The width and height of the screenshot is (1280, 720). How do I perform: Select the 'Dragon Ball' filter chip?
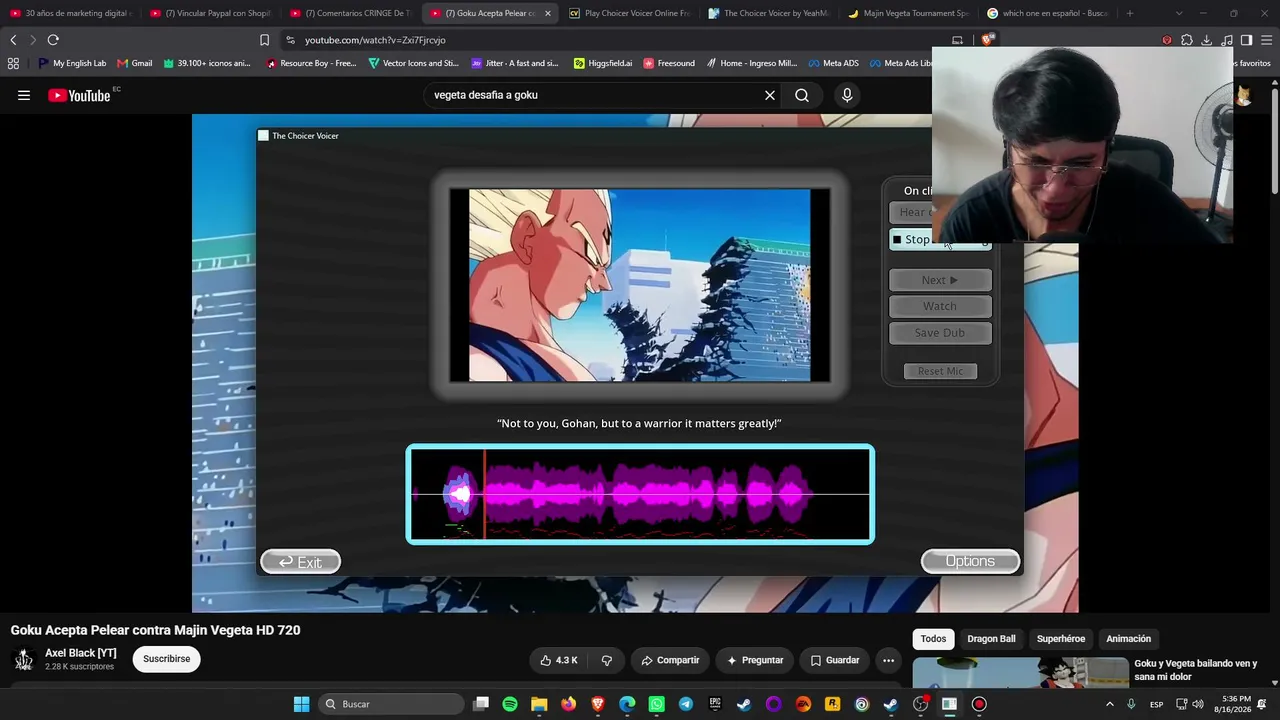coord(991,639)
